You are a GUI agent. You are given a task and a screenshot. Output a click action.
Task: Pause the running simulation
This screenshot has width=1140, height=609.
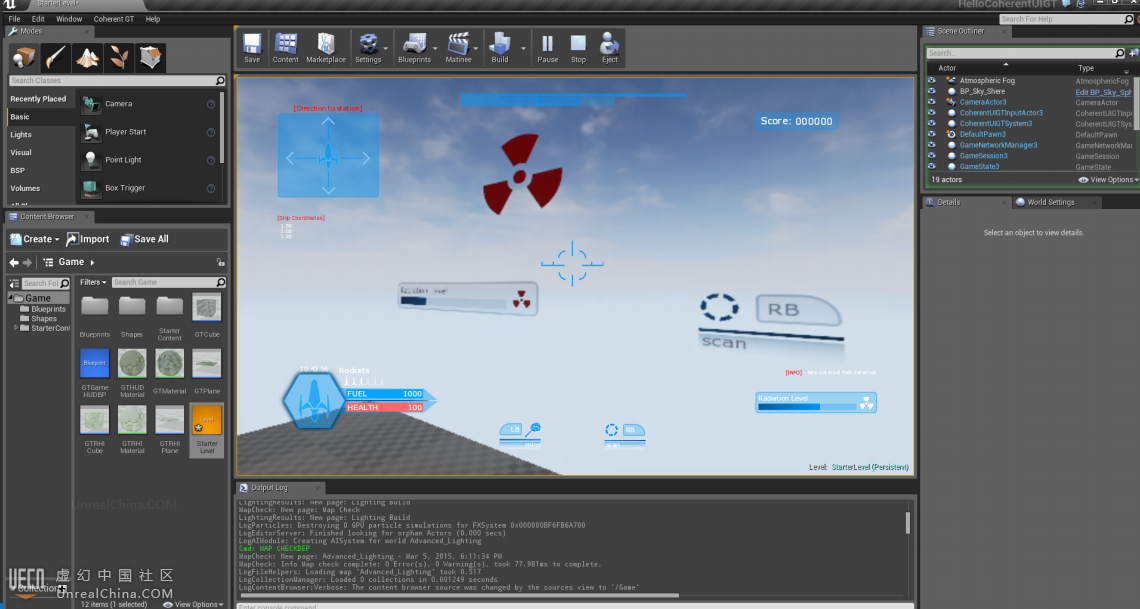click(x=547, y=48)
